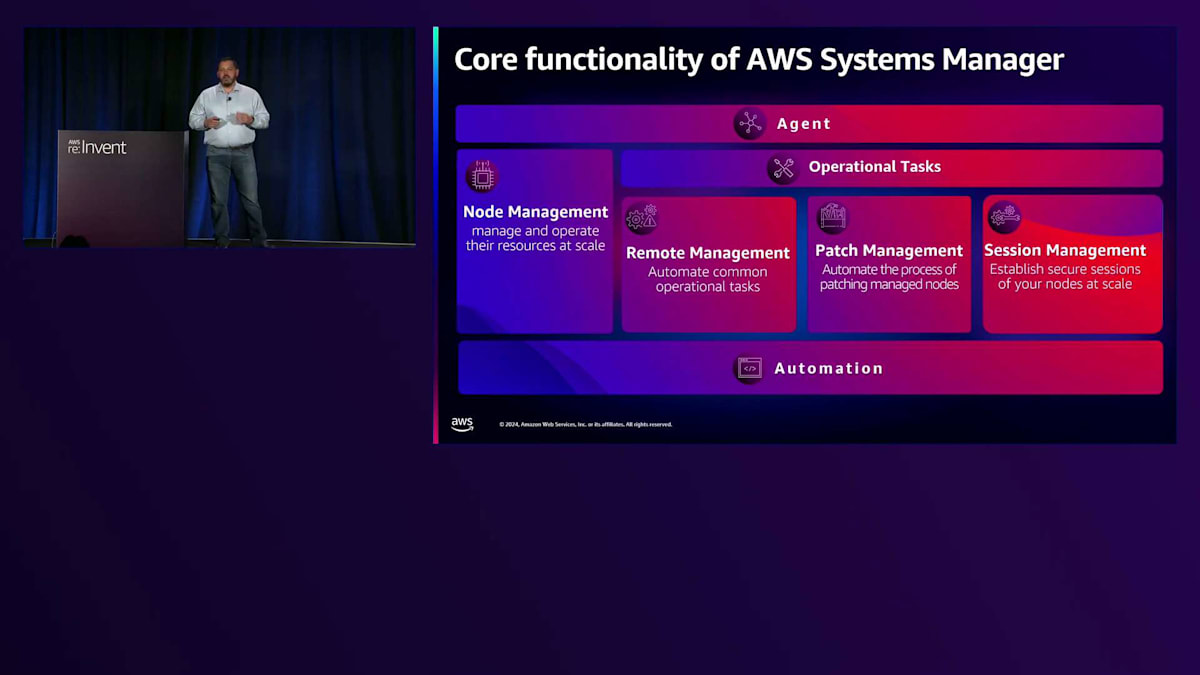The width and height of the screenshot is (1200, 675).
Task: Click the Agent network icon
Action: coord(749,124)
